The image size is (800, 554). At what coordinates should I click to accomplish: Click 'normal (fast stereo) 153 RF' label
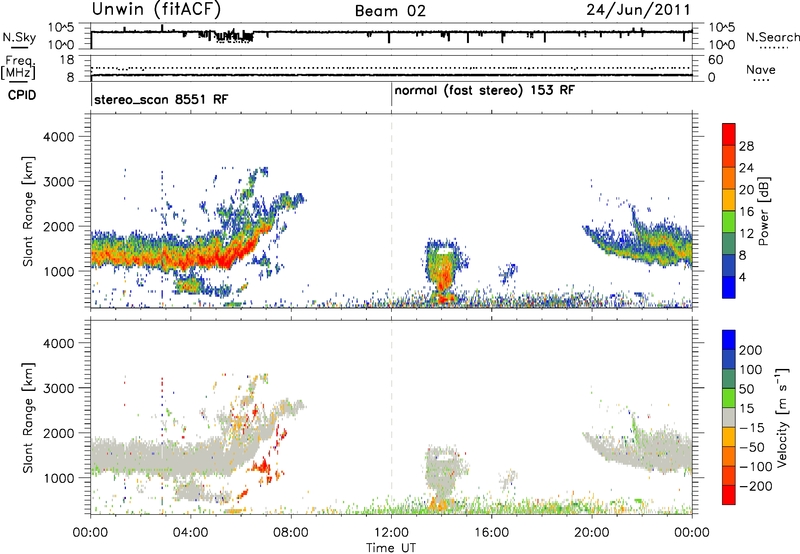click(485, 91)
